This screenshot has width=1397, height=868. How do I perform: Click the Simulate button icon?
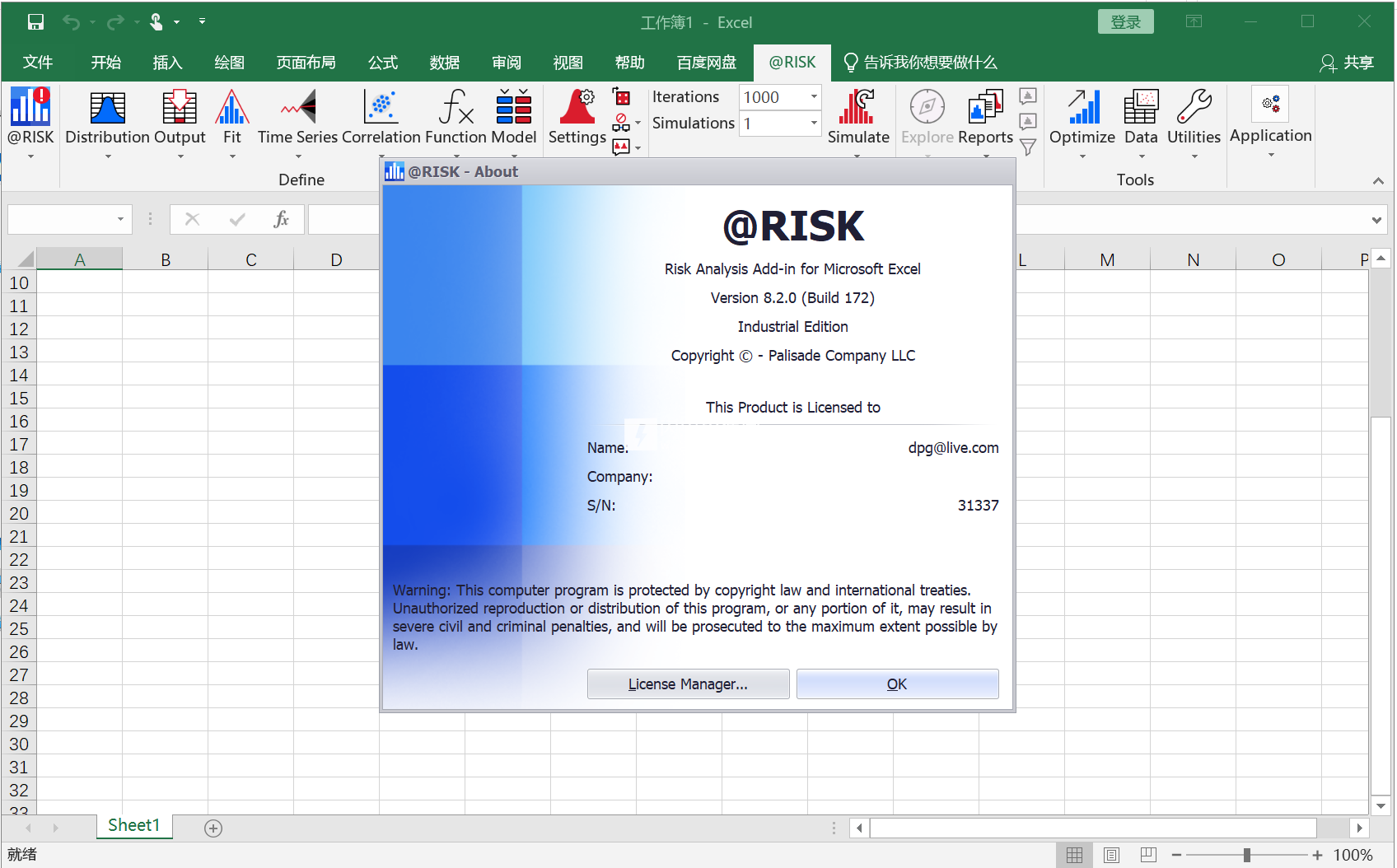click(857, 107)
